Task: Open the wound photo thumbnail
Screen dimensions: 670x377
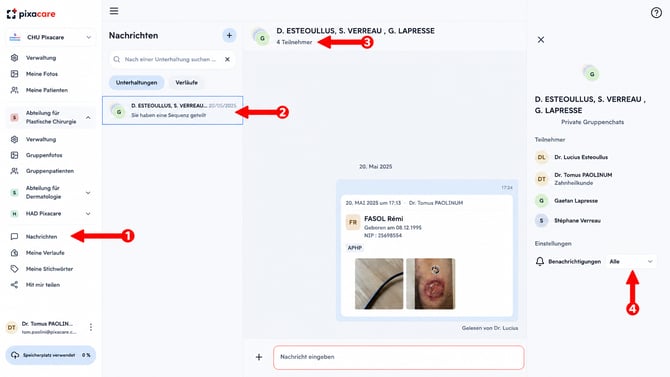Action: tap(430, 283)
